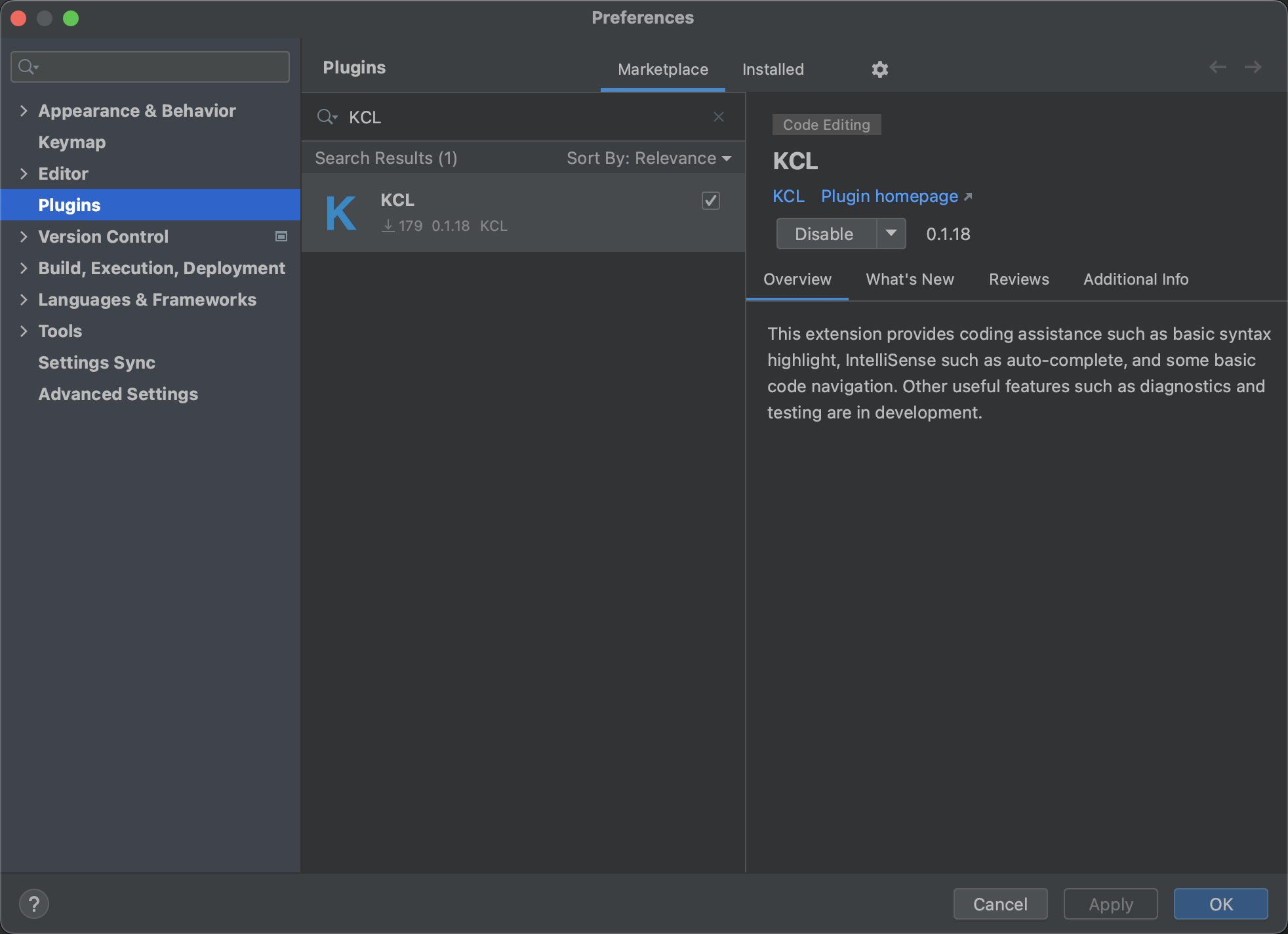Open plugin settings gear menu
The image size is (1288, 934).
(x=879, y=69)
